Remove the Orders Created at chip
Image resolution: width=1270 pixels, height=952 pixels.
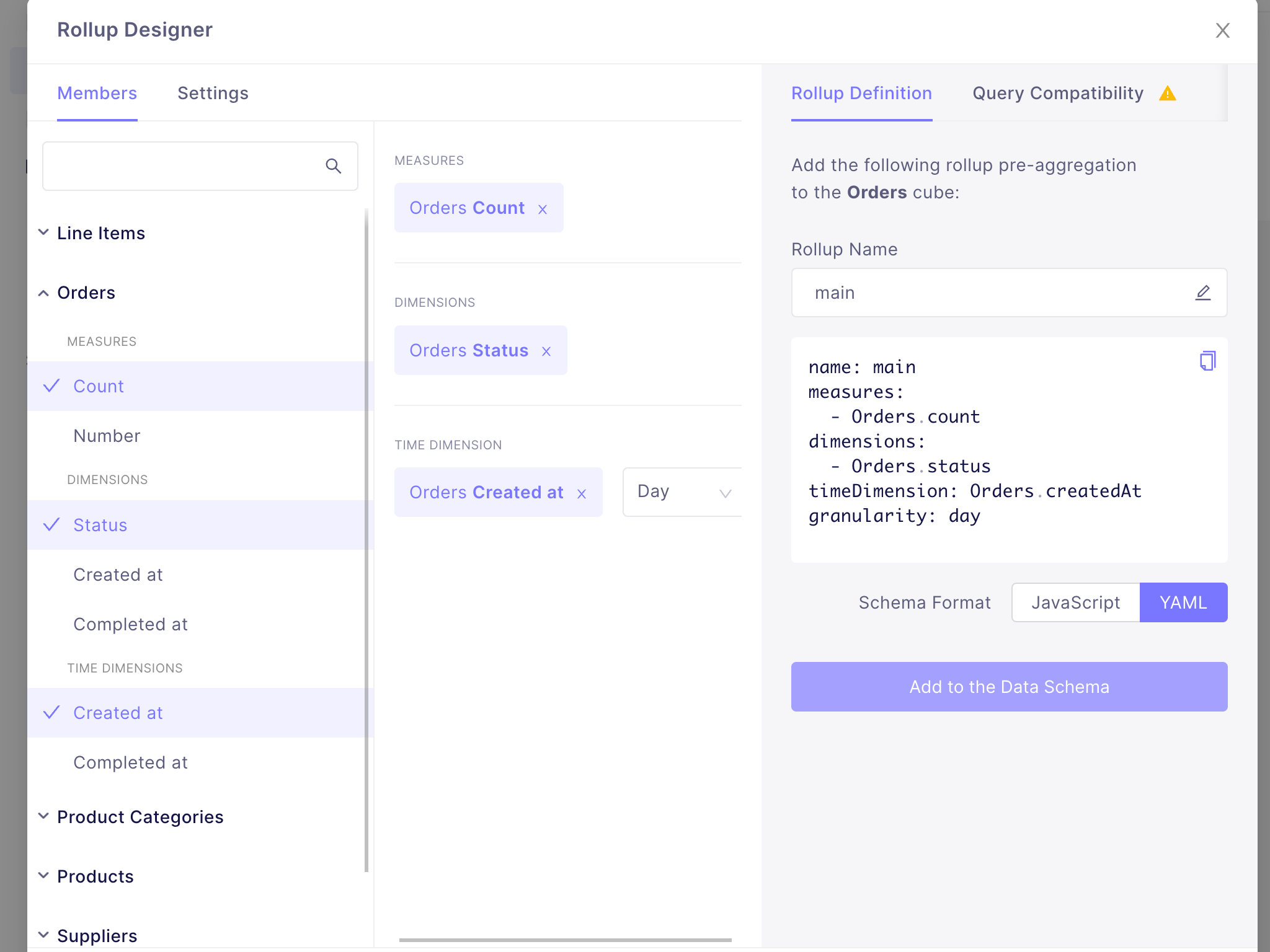(x=582, y=494)
